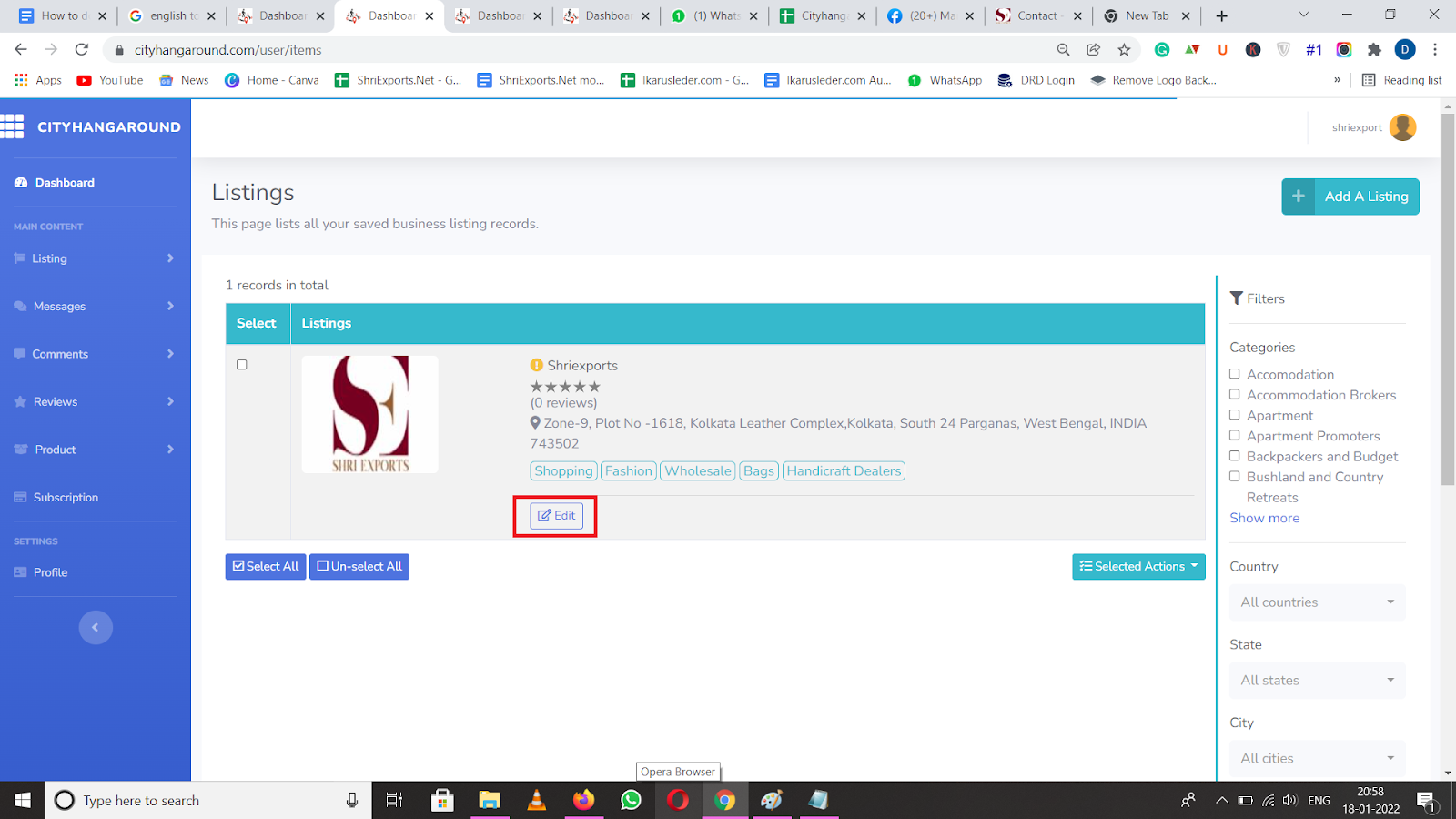The height and width of the screenshot is (819, 1456).
Task: Click the Chrome taskbar icon
Action: [x=725, y=800]
